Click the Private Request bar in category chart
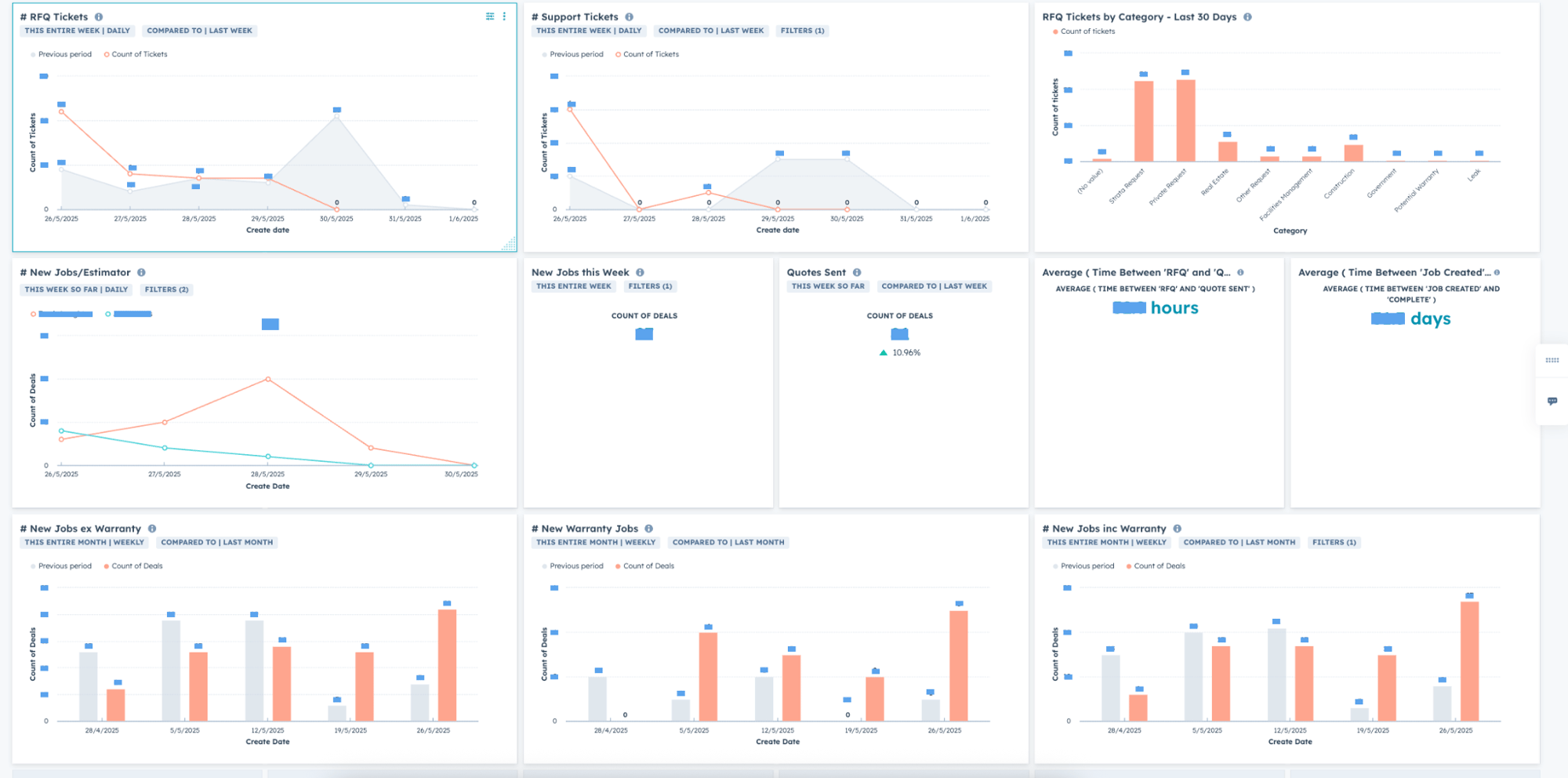 tap(1185, 121)
